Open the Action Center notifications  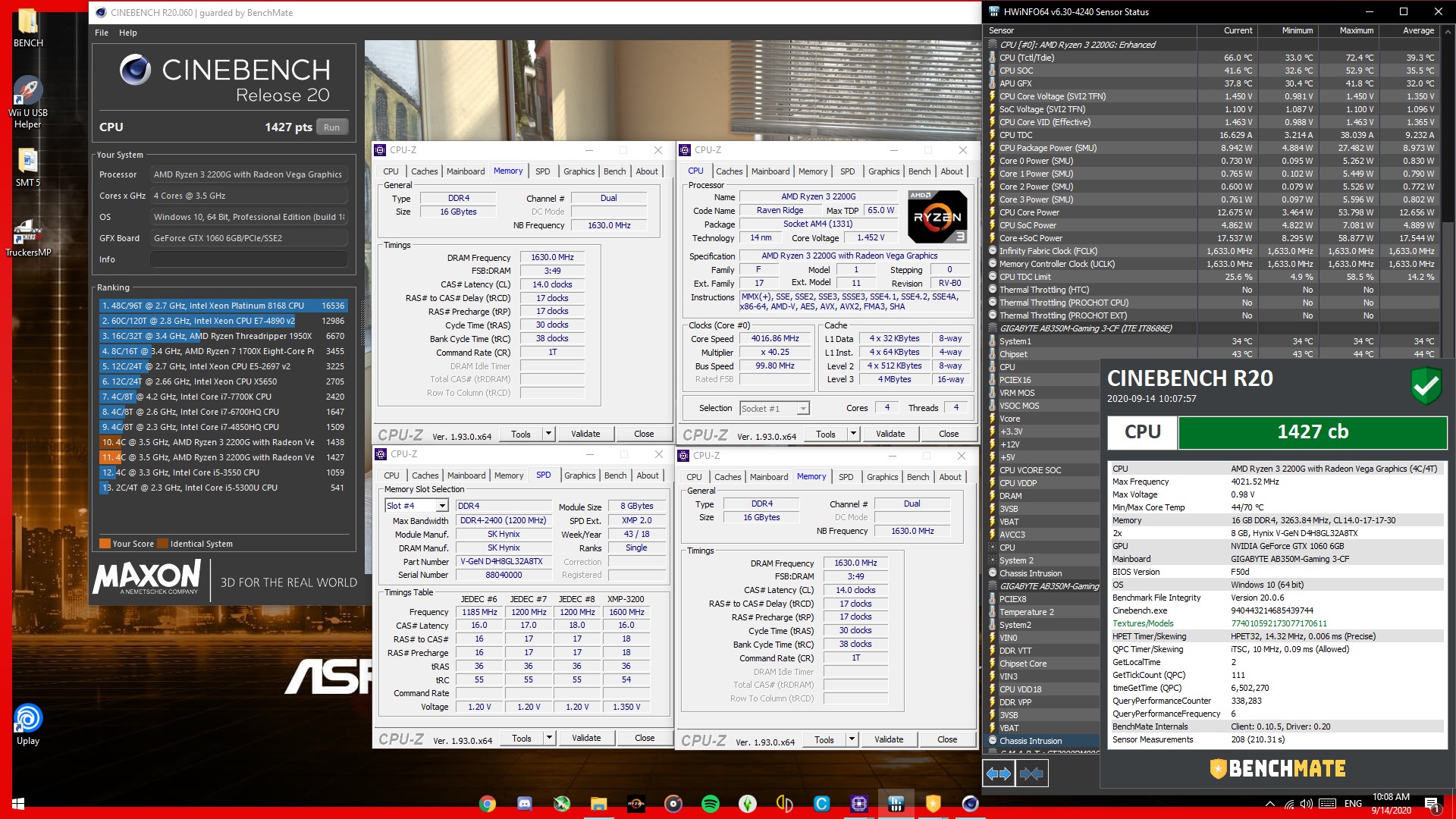click(x=1432, y=804)
